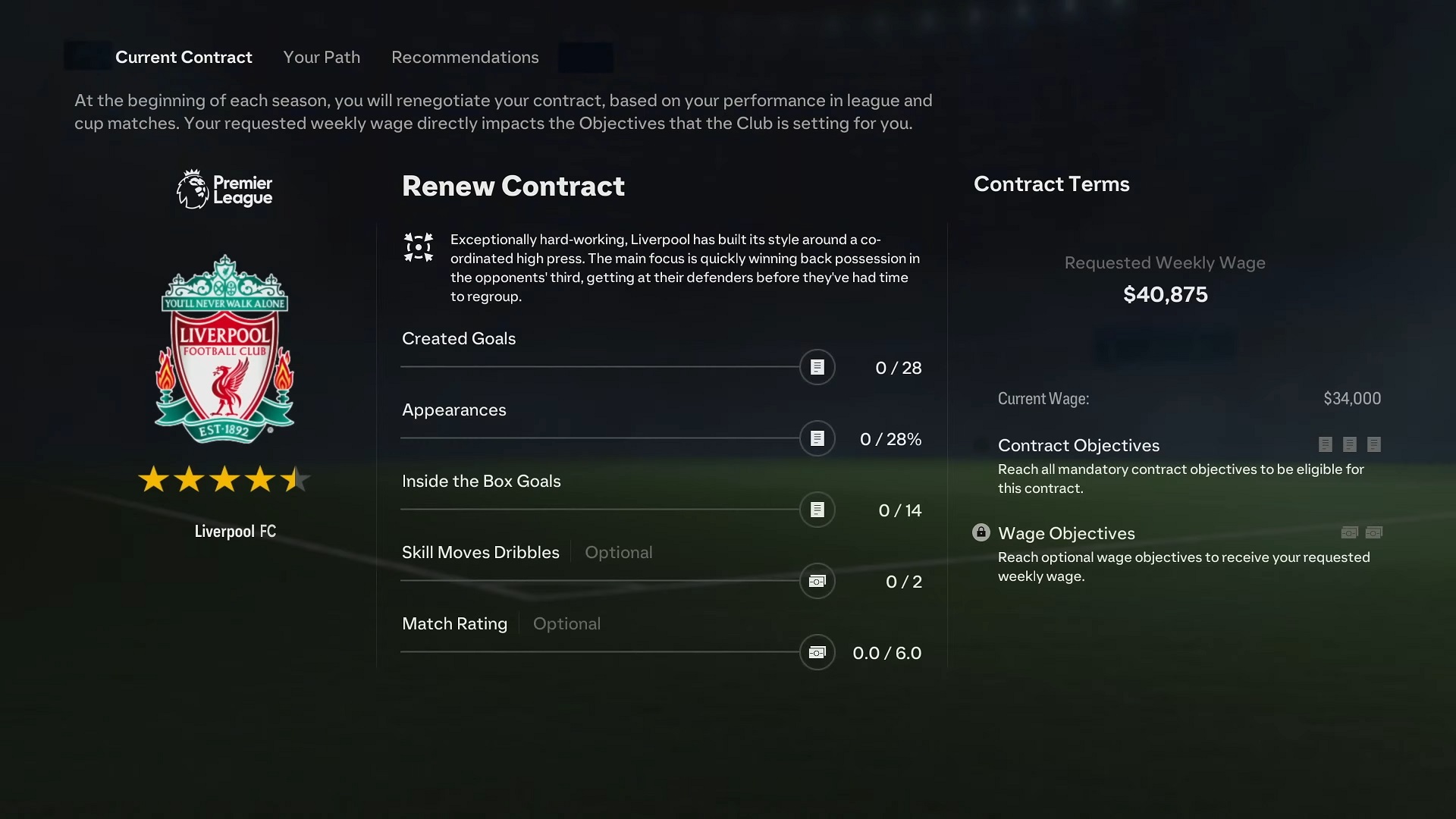Switch to the Recommendations tab
The image size is (1456, 819).
[x=465, y=57]
